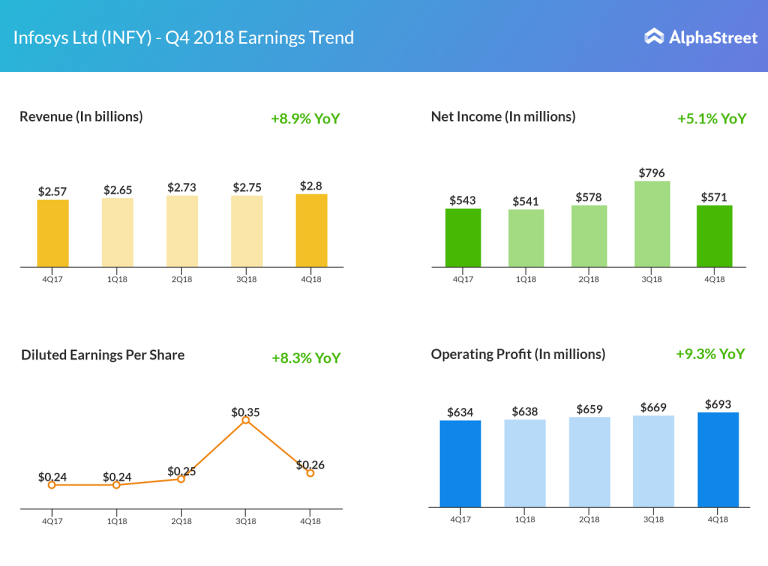
Task: Click the 3Q18 net income bar at $796
Action: 651,224
